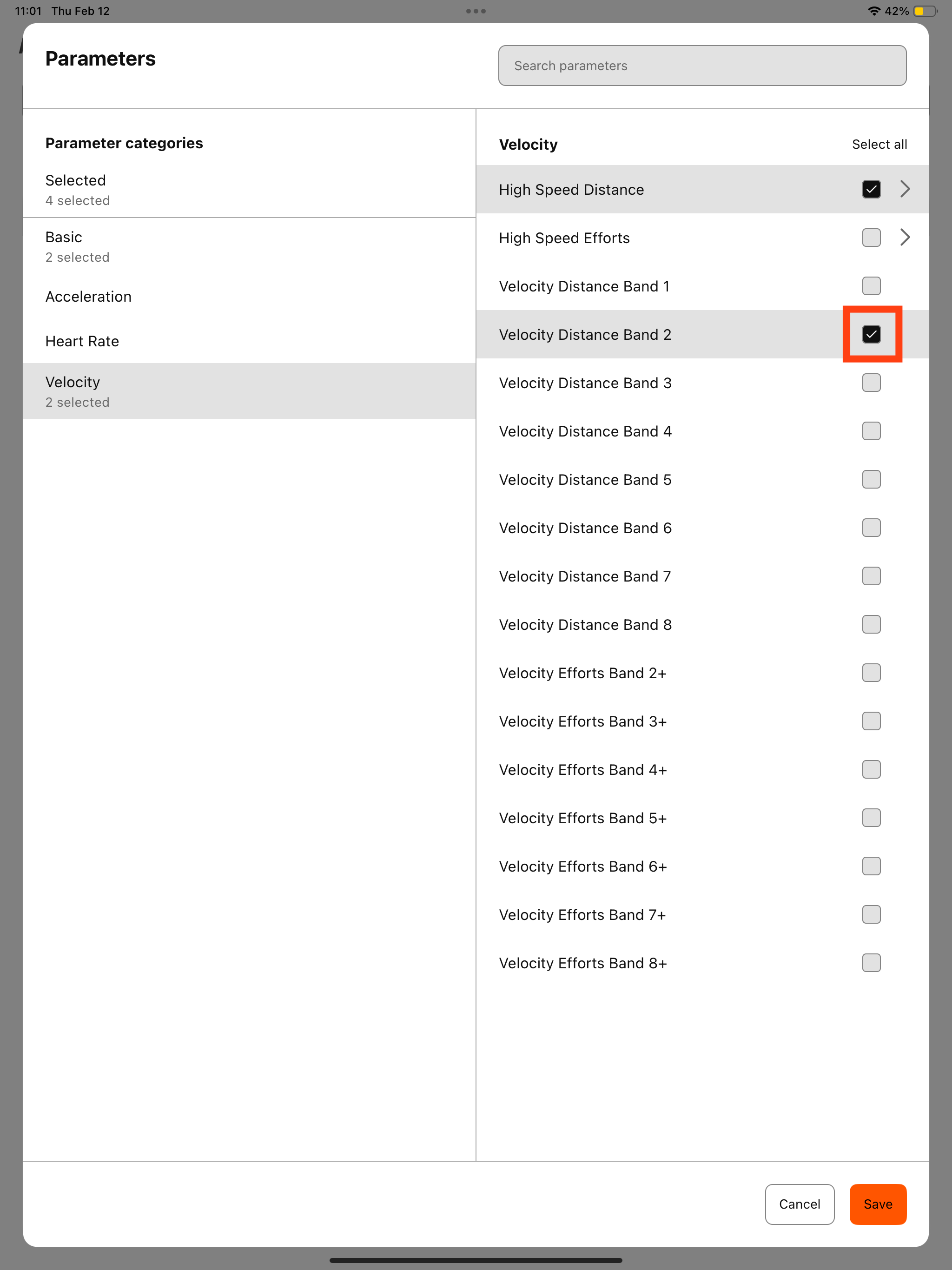This screenshot has height=1270, width=952.
Task: Enable Velocity Distance Band 5
Action: [x=871, y=479]
